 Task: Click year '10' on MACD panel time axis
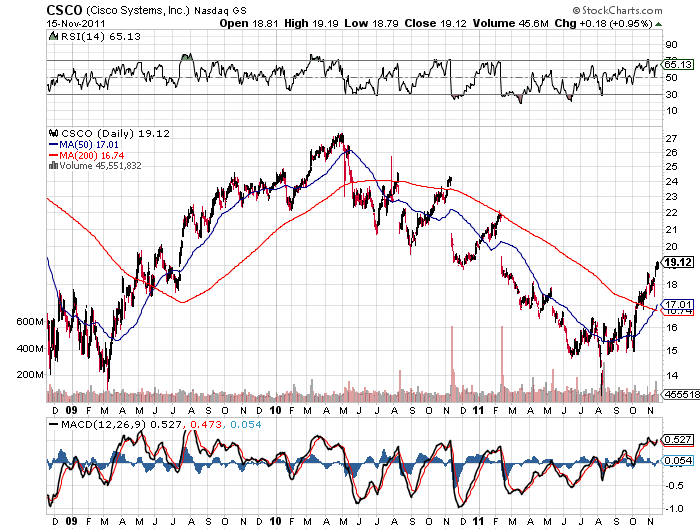point(275,521)
